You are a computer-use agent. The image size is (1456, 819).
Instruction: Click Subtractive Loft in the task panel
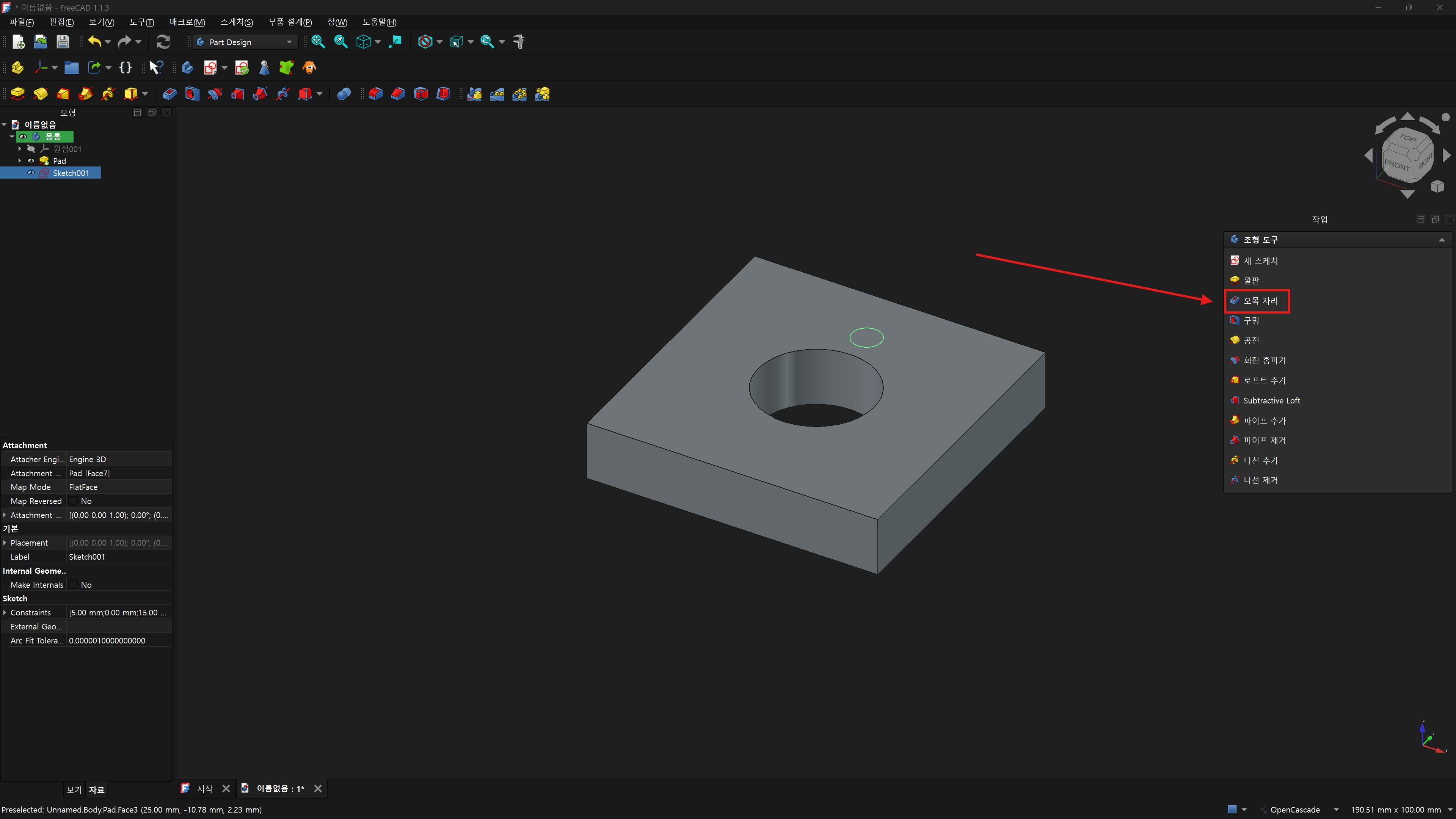[1272, 401]
